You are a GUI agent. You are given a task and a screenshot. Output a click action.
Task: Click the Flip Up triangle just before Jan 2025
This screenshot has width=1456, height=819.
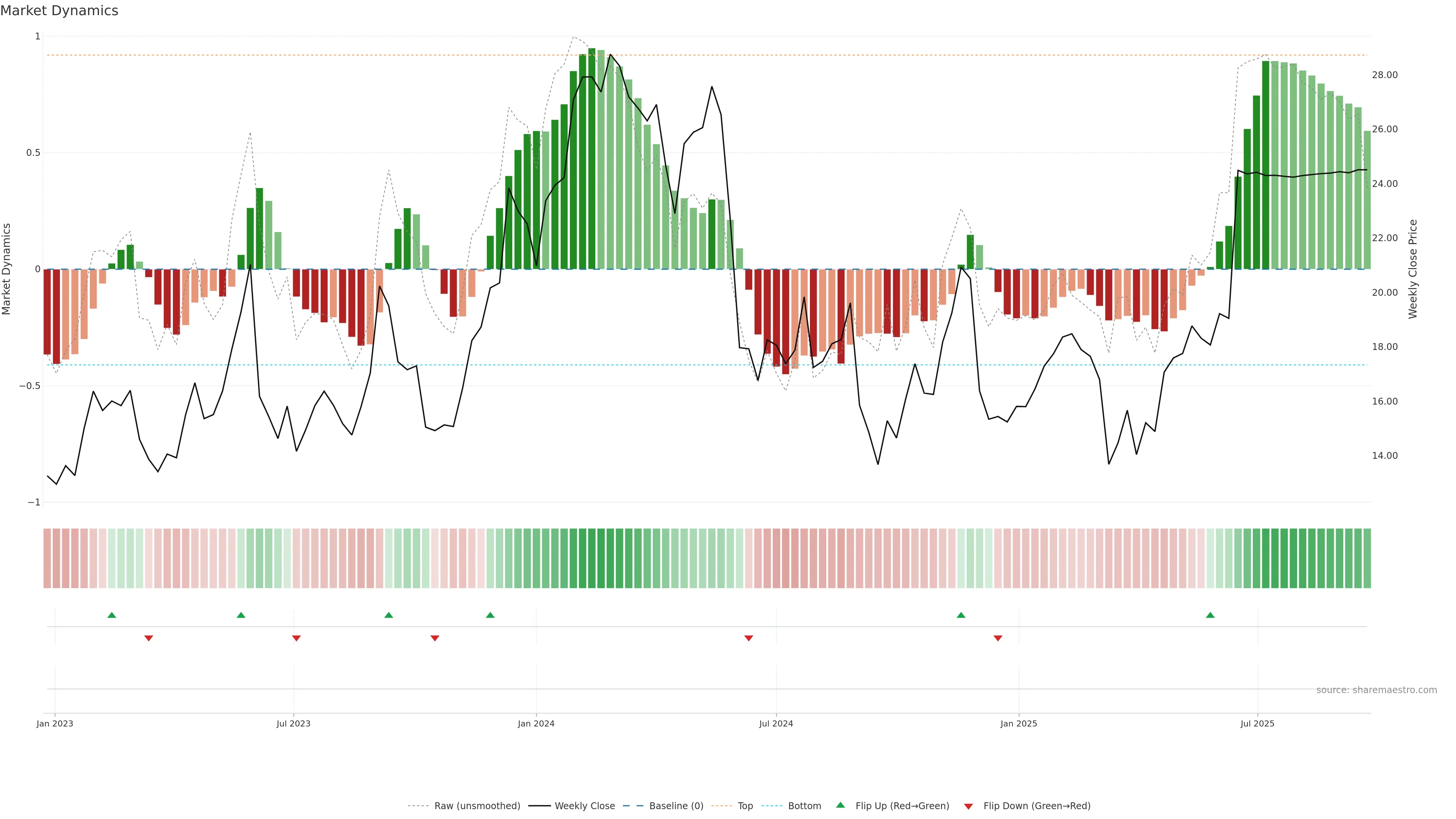coord(961,615)
